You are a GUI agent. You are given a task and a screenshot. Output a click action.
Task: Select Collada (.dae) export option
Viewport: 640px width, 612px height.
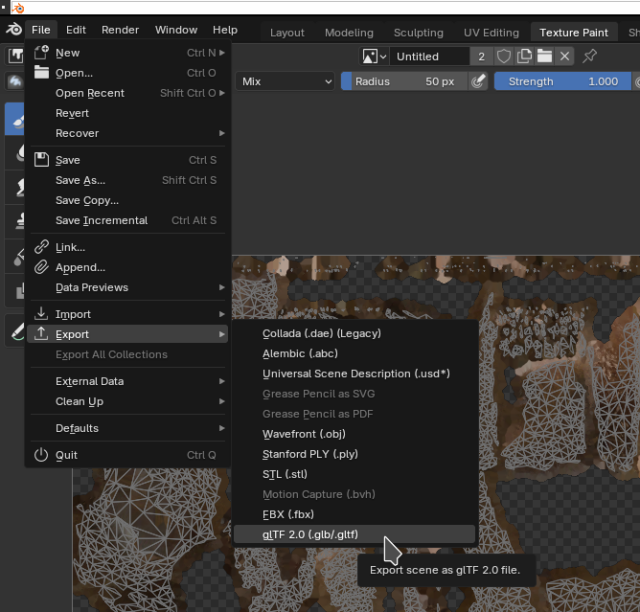tap(354, 333)
